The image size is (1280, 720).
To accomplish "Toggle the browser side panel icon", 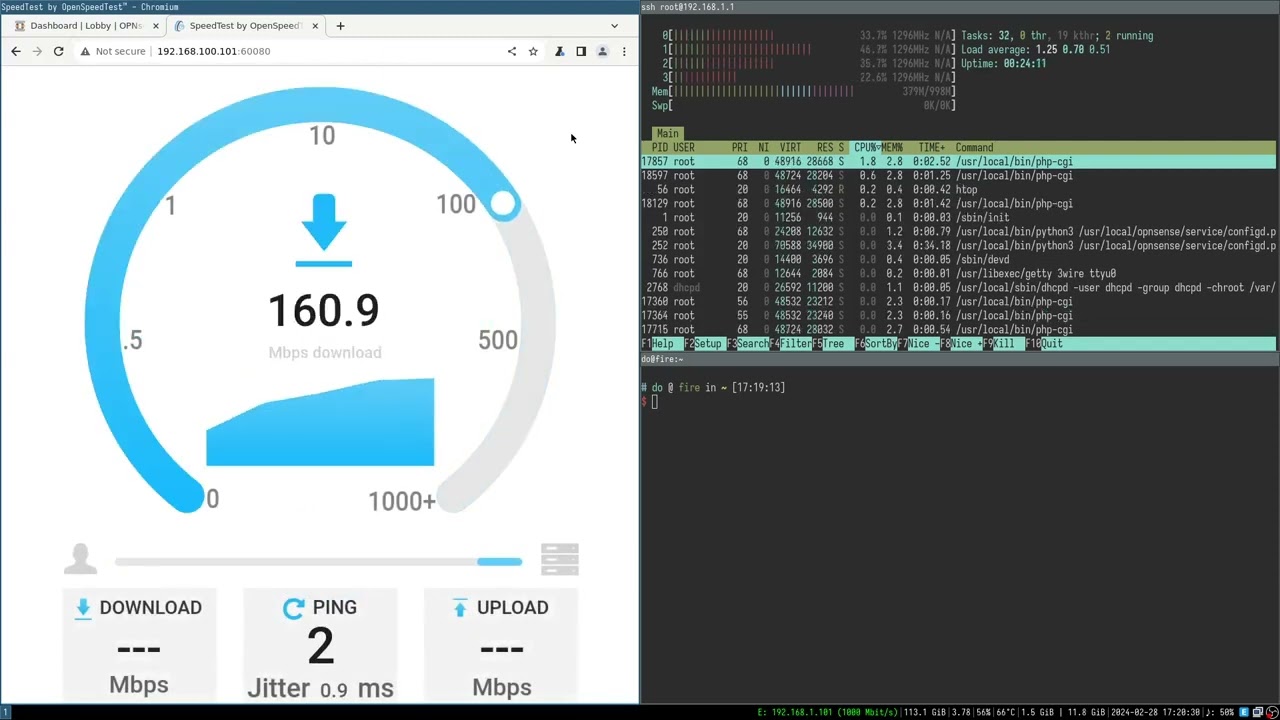I will click(x=581, y=51).
